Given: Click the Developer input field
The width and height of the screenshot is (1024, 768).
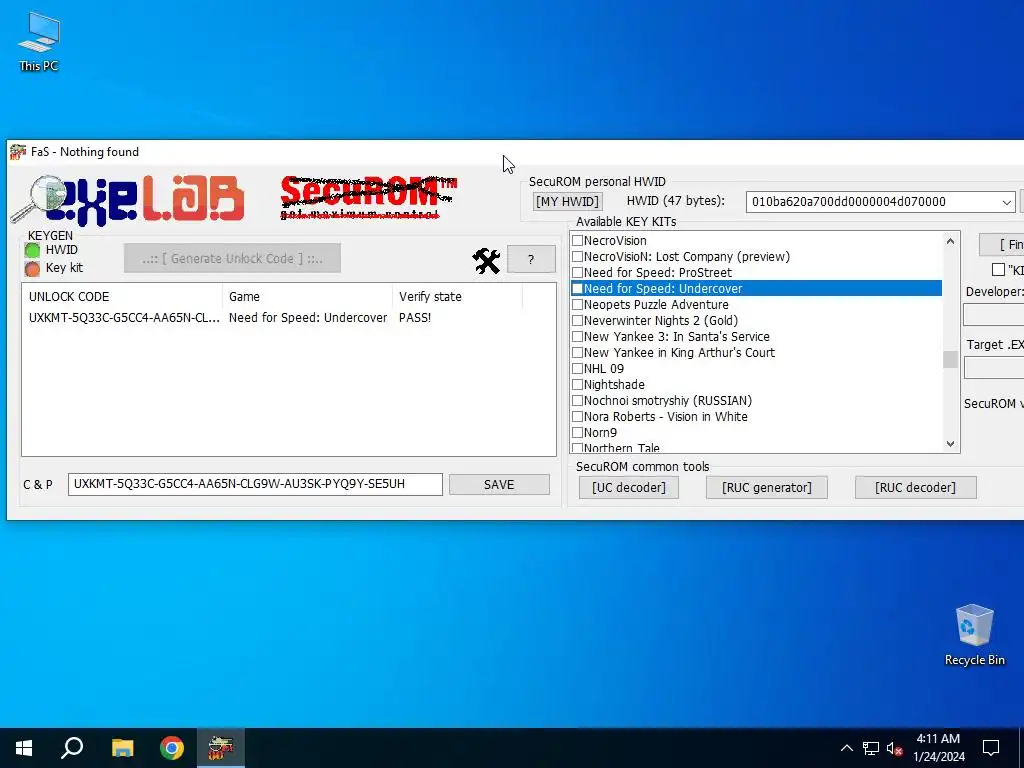Looking at the screenshot, I should click(x=994, y=315).
